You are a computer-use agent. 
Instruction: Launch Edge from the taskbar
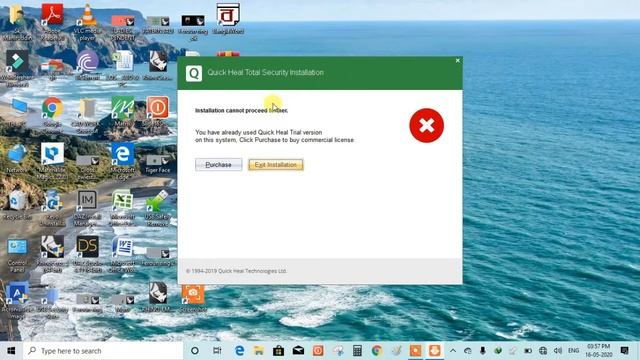pos(239,351)
